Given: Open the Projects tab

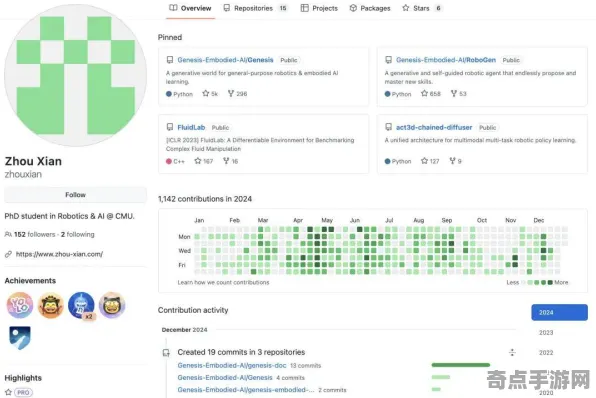Looking at the screenshot, I should 319,8.
